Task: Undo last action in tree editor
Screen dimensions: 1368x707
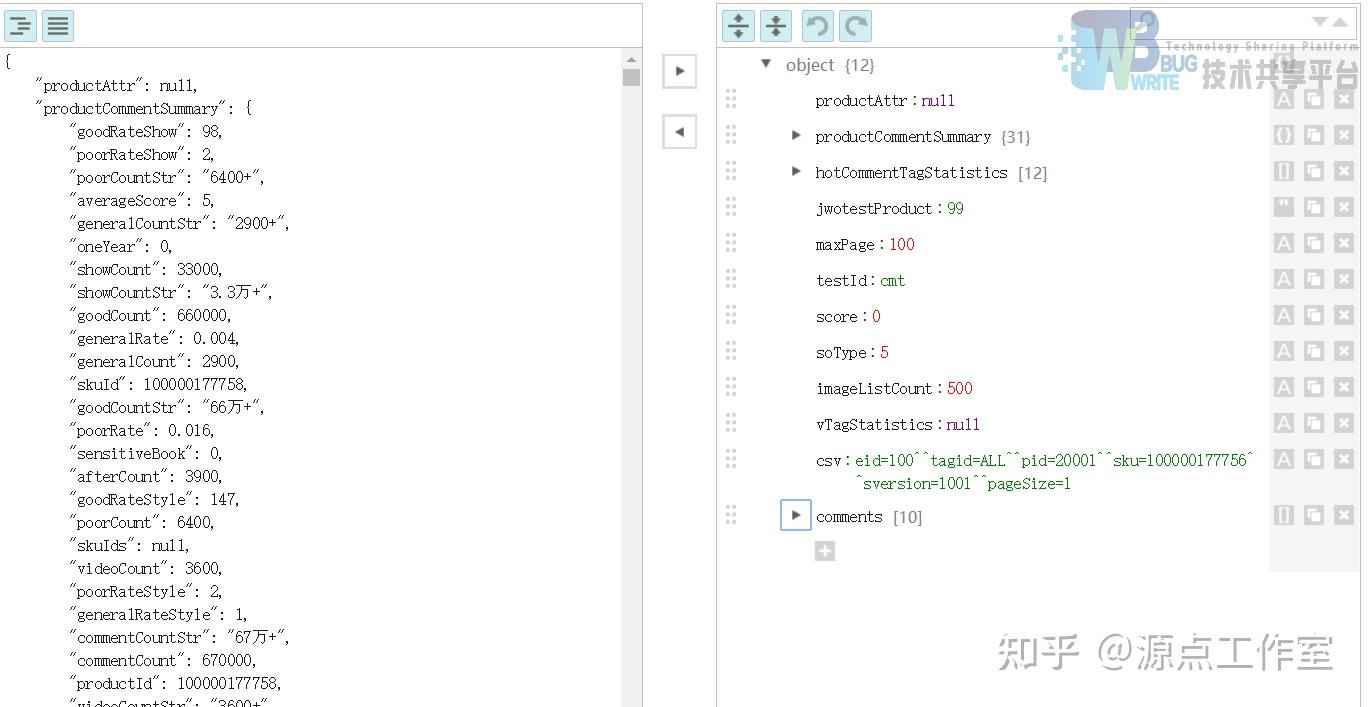Action: click(818, 25)
